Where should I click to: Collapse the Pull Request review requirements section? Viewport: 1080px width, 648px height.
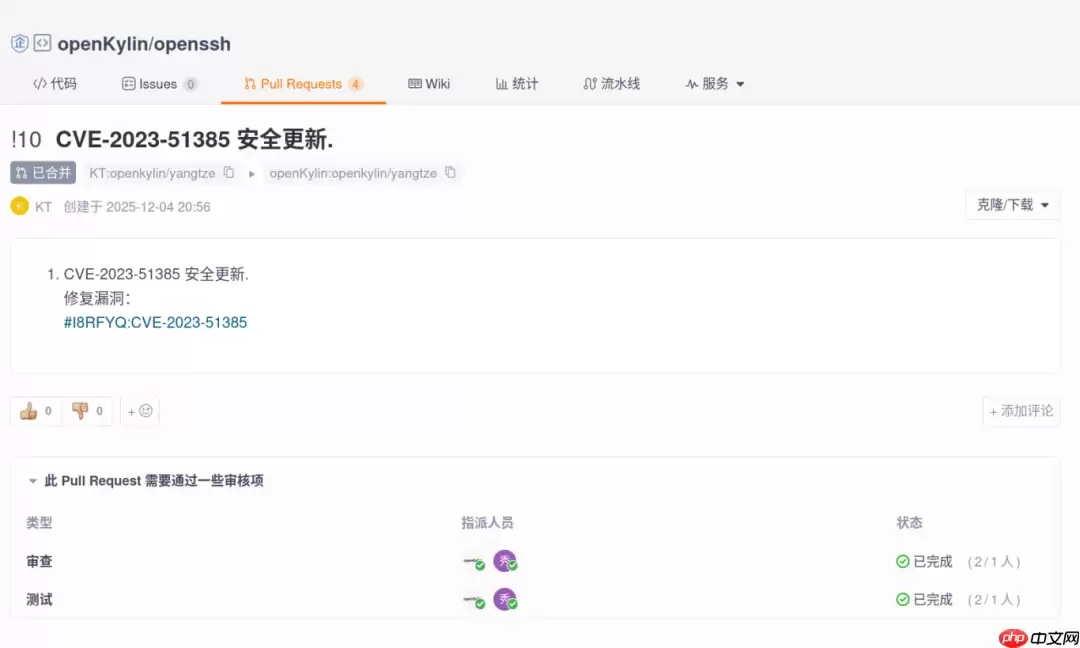[32, 481]
